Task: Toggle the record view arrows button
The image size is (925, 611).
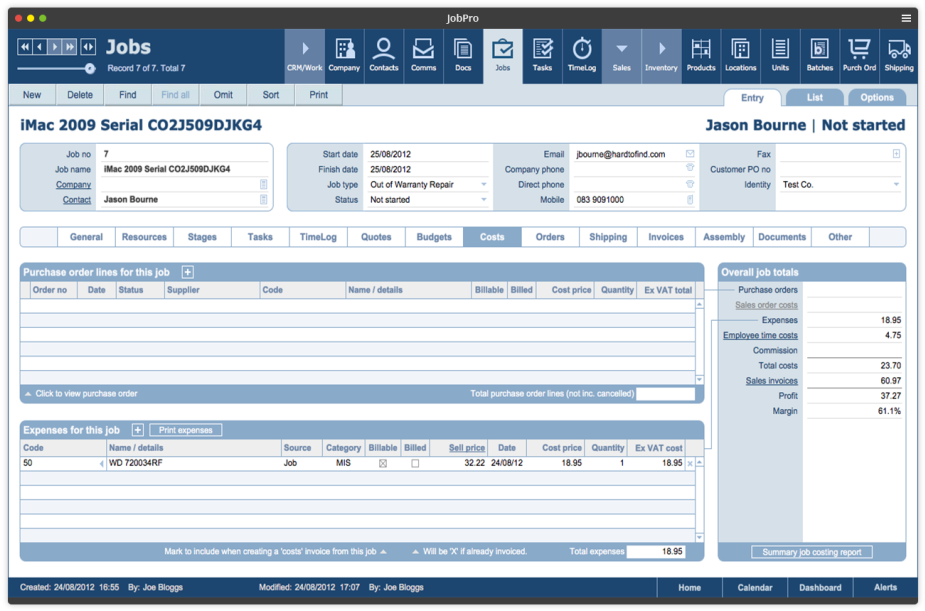Action: click(x=88, y=47)
